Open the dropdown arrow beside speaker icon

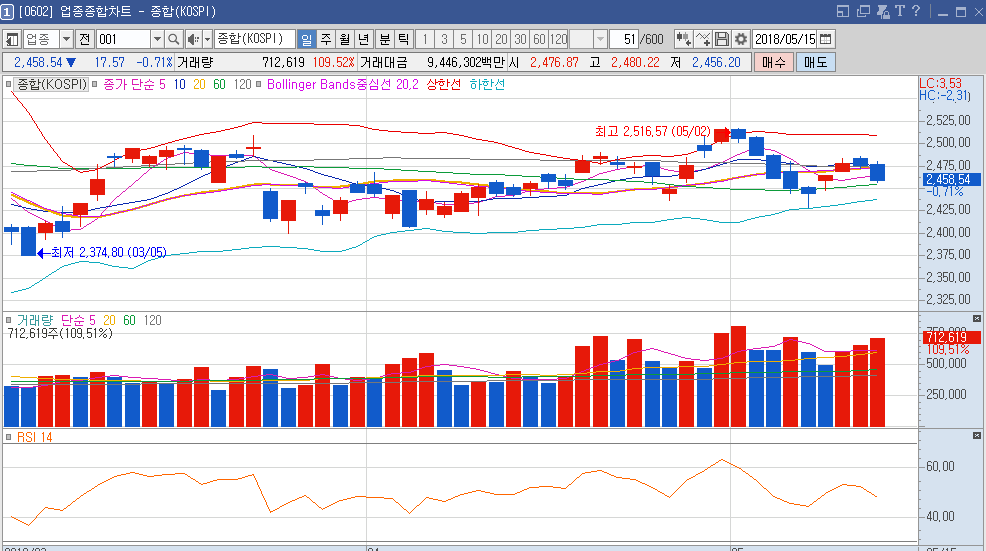[207, 39]
